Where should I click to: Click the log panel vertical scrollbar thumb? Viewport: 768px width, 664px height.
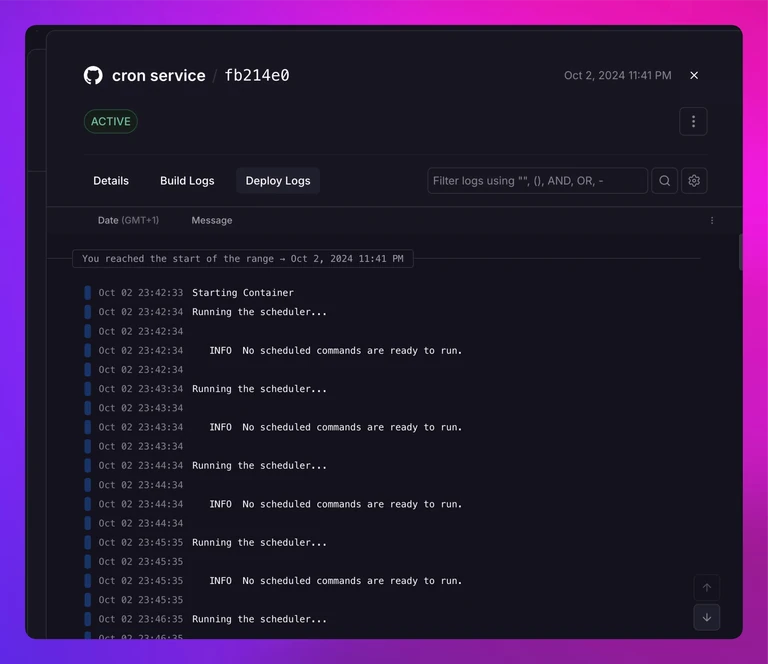pos(740,252)
